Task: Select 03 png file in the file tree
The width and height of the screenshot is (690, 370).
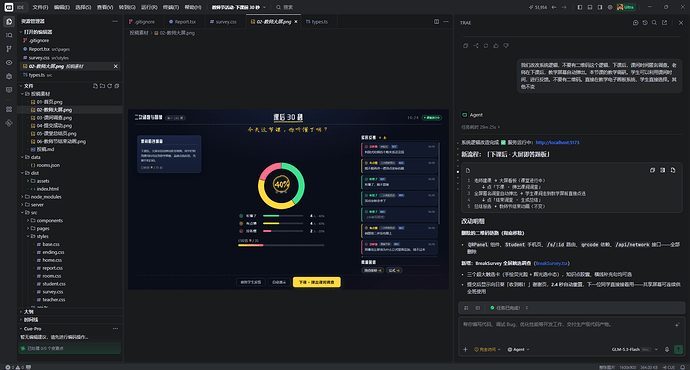Action: point(54,117)
